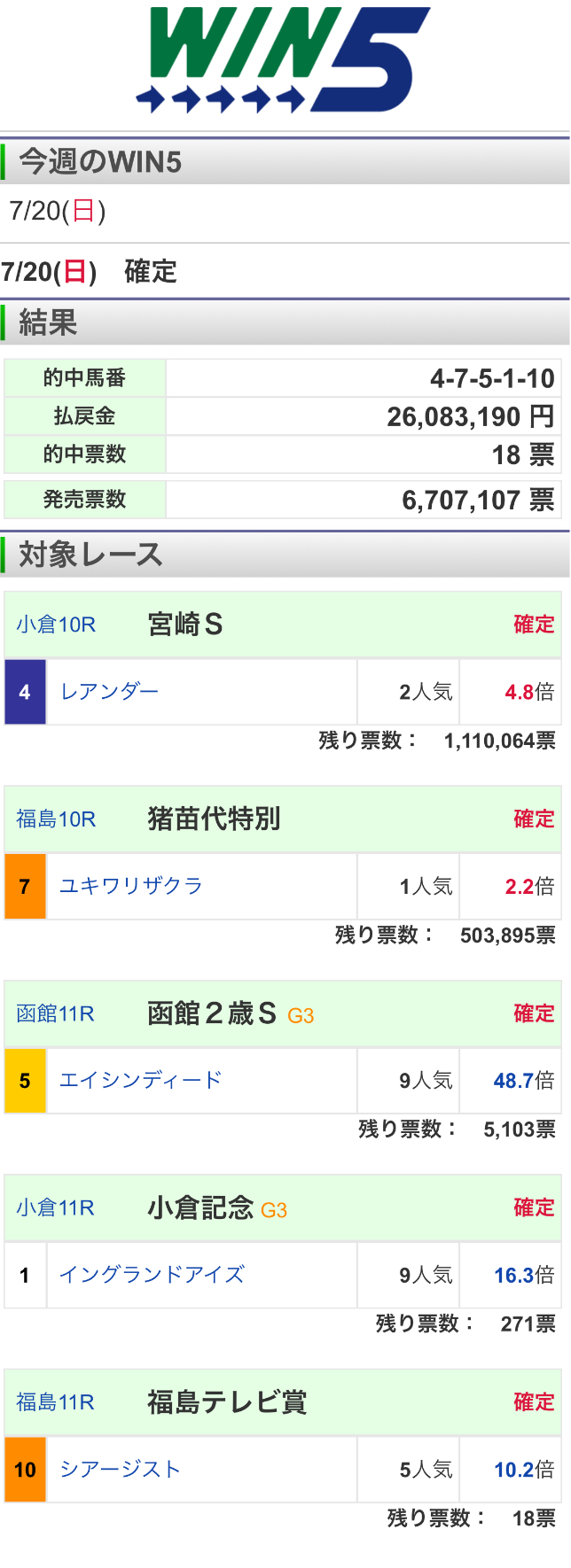Image resolution: width=571 pixels, height=1568 pixels.
Task: Click the G3 label beside 函館2歳S
Action: point(301,1016)
